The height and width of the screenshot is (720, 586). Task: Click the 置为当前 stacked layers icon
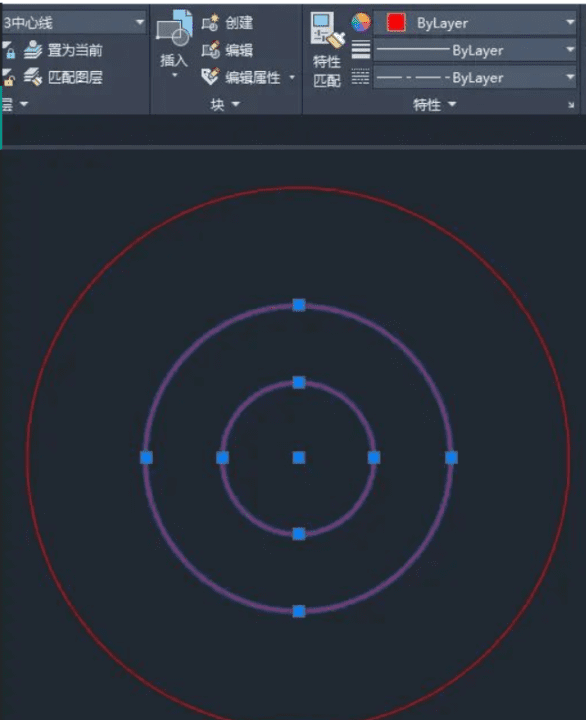[x=33, y=50]
